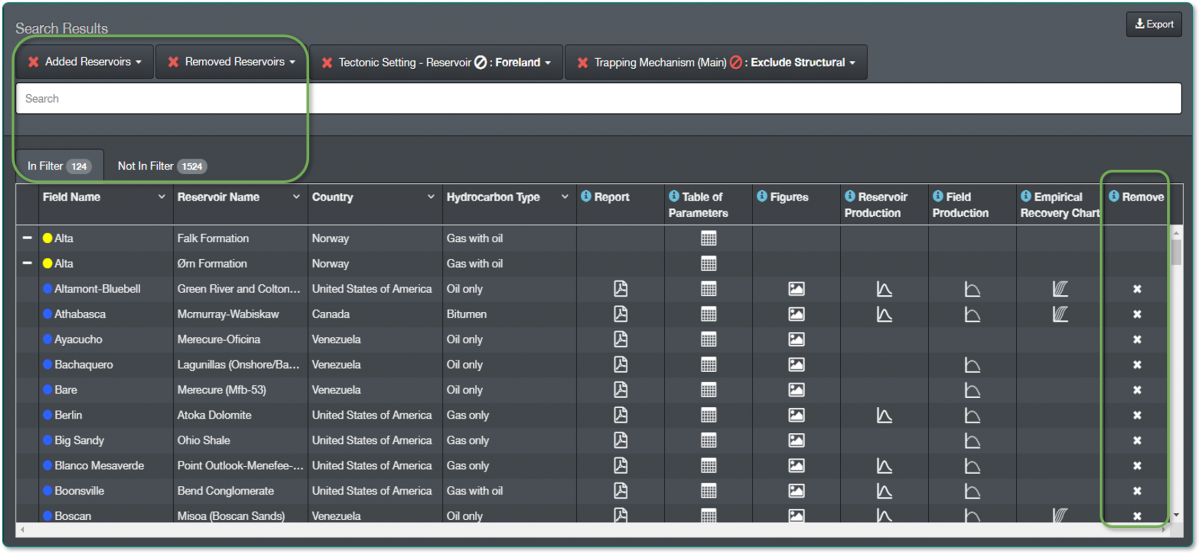1200x554 pixels.
Task: Open field production chart for Bachaquero
Action: pyautogui.click(x=972, y=365)
